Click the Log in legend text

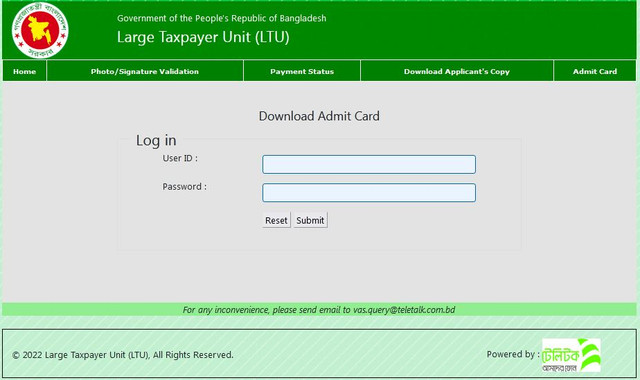tap(156, 140)
